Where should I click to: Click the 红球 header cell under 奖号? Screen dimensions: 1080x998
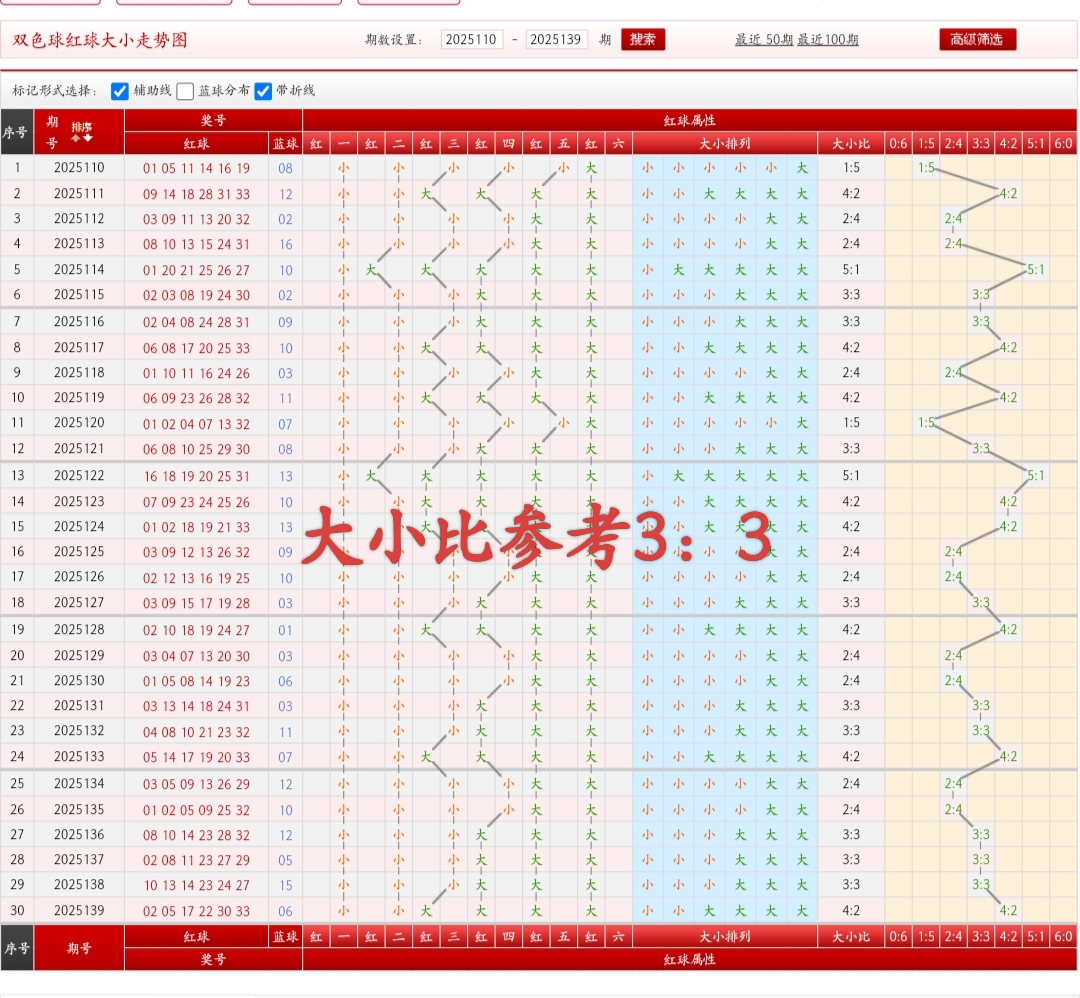[x=195, y=143]
